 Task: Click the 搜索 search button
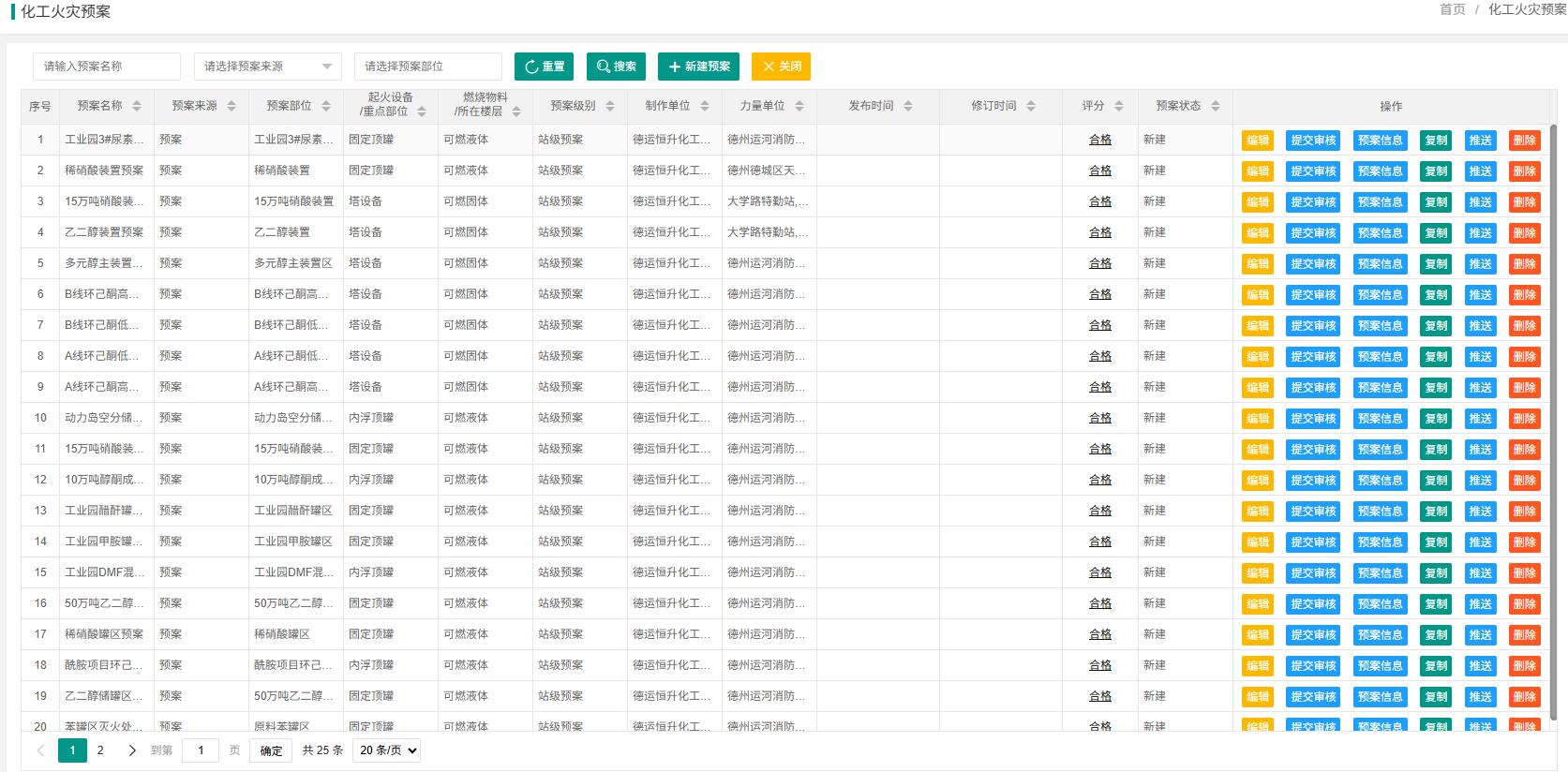[616, 67]
